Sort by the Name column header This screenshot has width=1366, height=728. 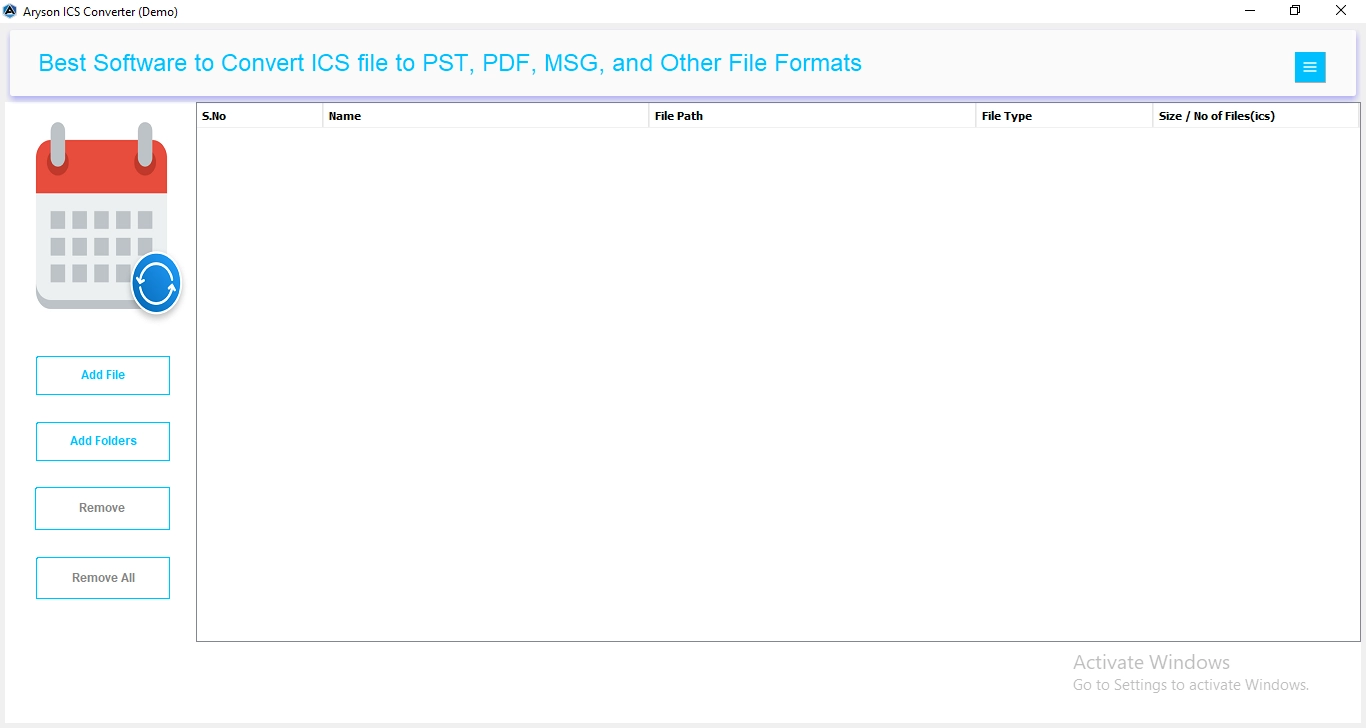pos(486,116)
